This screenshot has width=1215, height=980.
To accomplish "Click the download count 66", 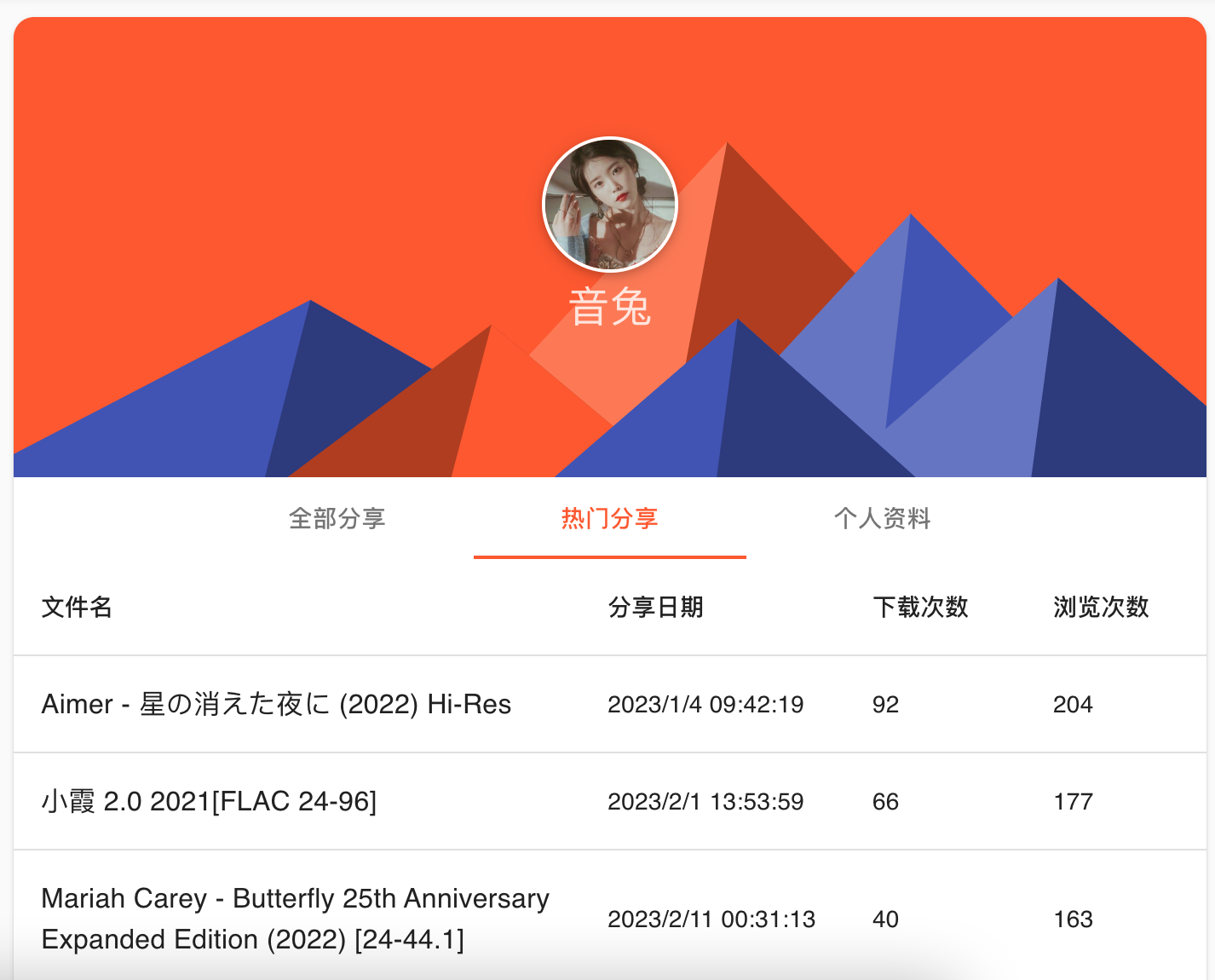I will coord(886,801).
